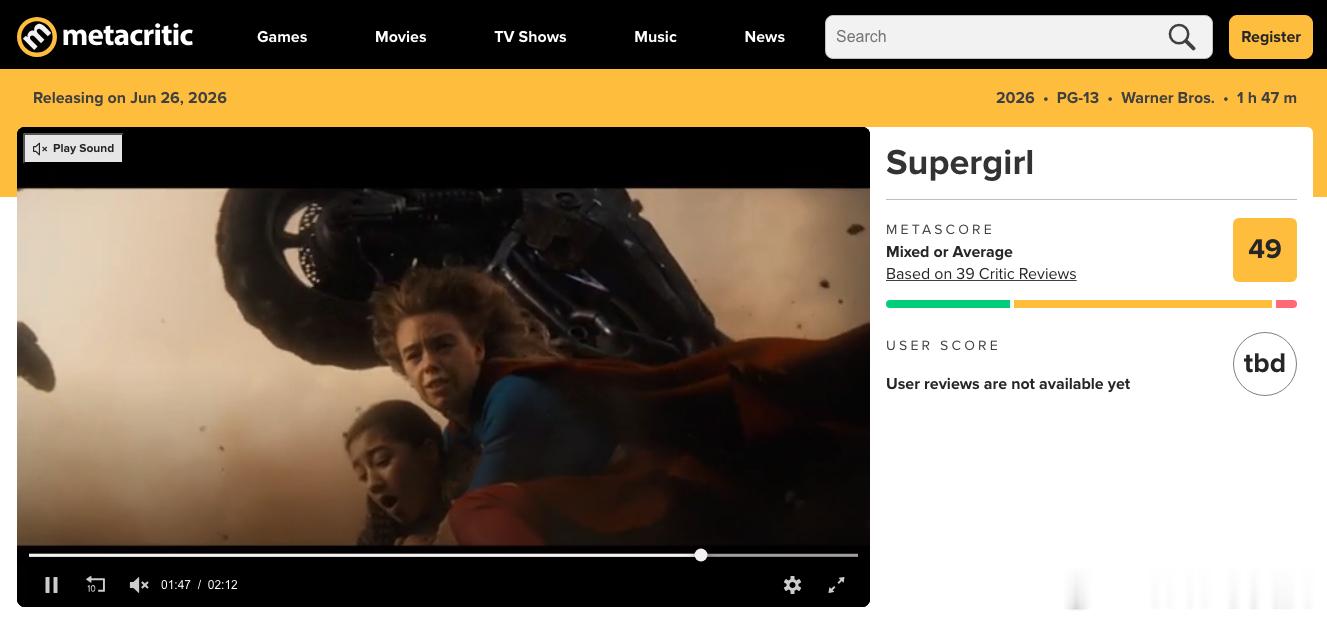Pause the trailer video
This screenshot has height=622, width=1327.
coord(52,585)
